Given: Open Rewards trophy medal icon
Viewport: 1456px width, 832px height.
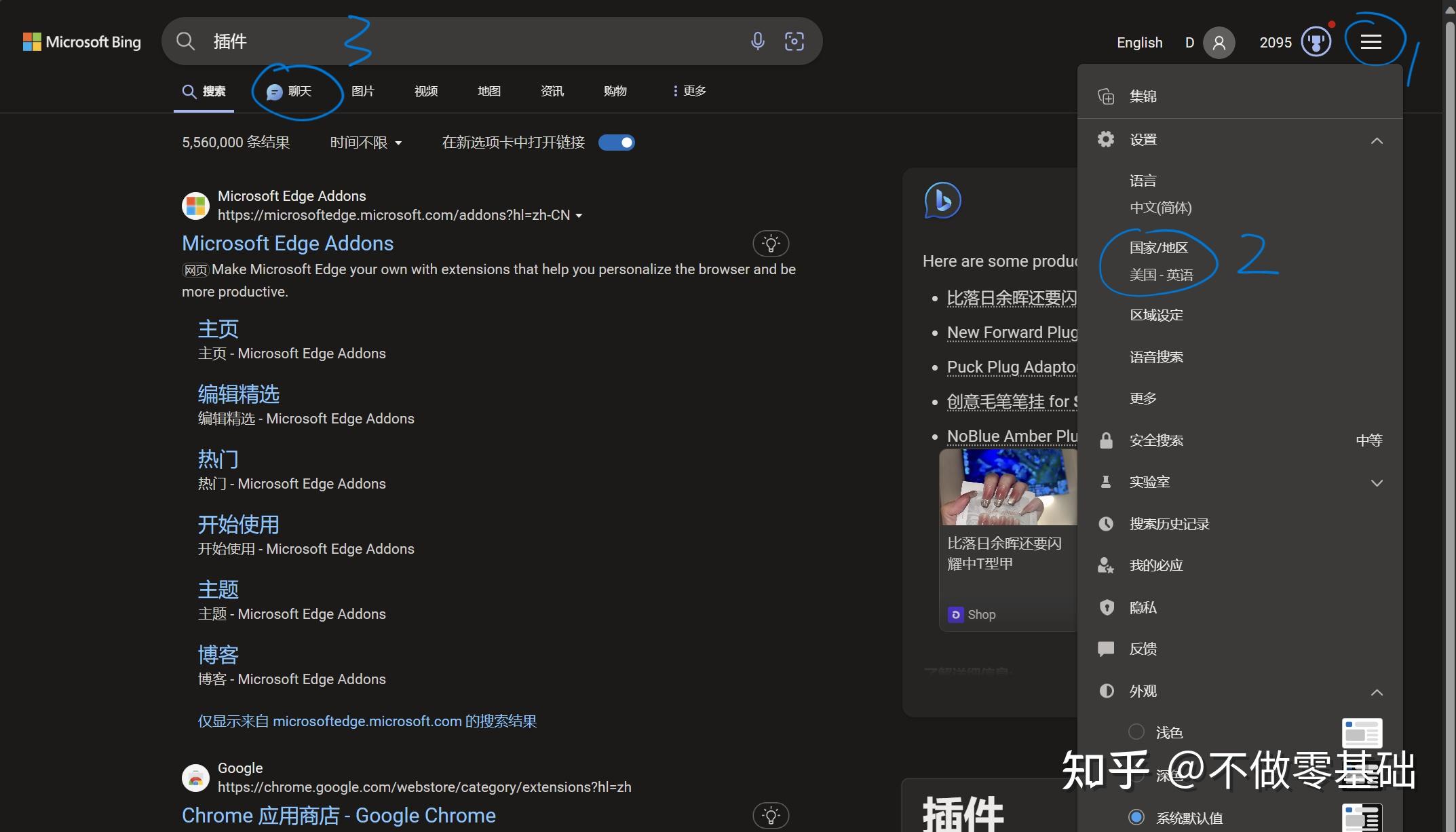Looking at the screenshot, I should click(1316, 42).
